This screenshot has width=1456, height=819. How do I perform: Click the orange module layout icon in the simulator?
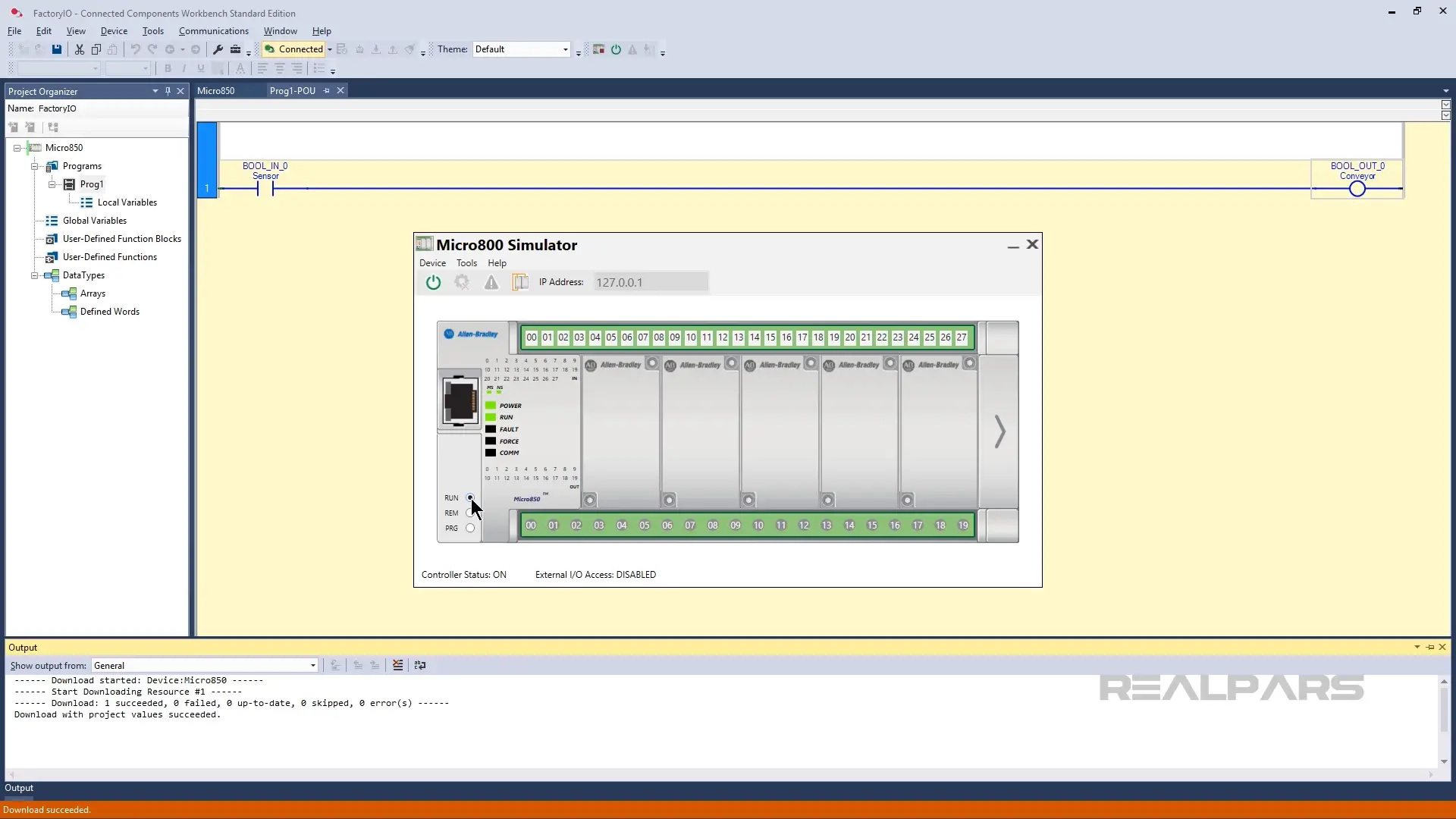tap(520, 282)
